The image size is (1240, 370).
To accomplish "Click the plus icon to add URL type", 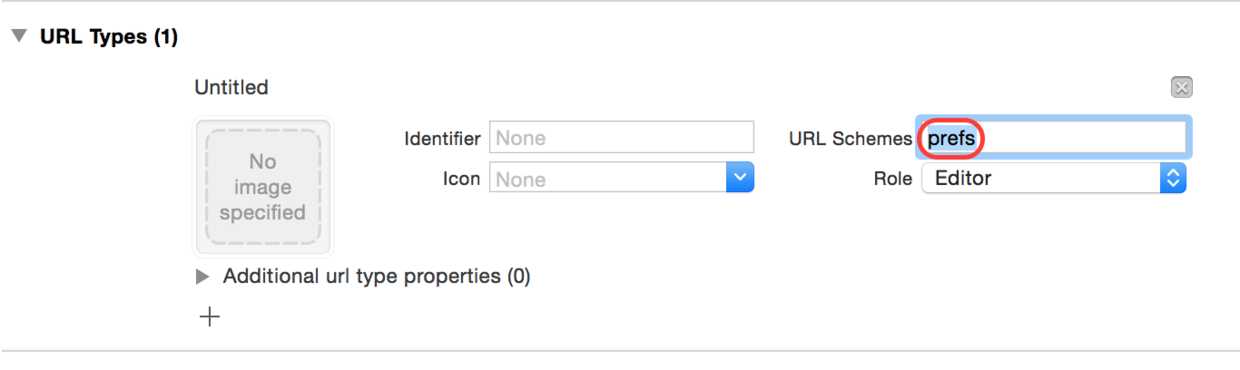I will tap(209, 317).
